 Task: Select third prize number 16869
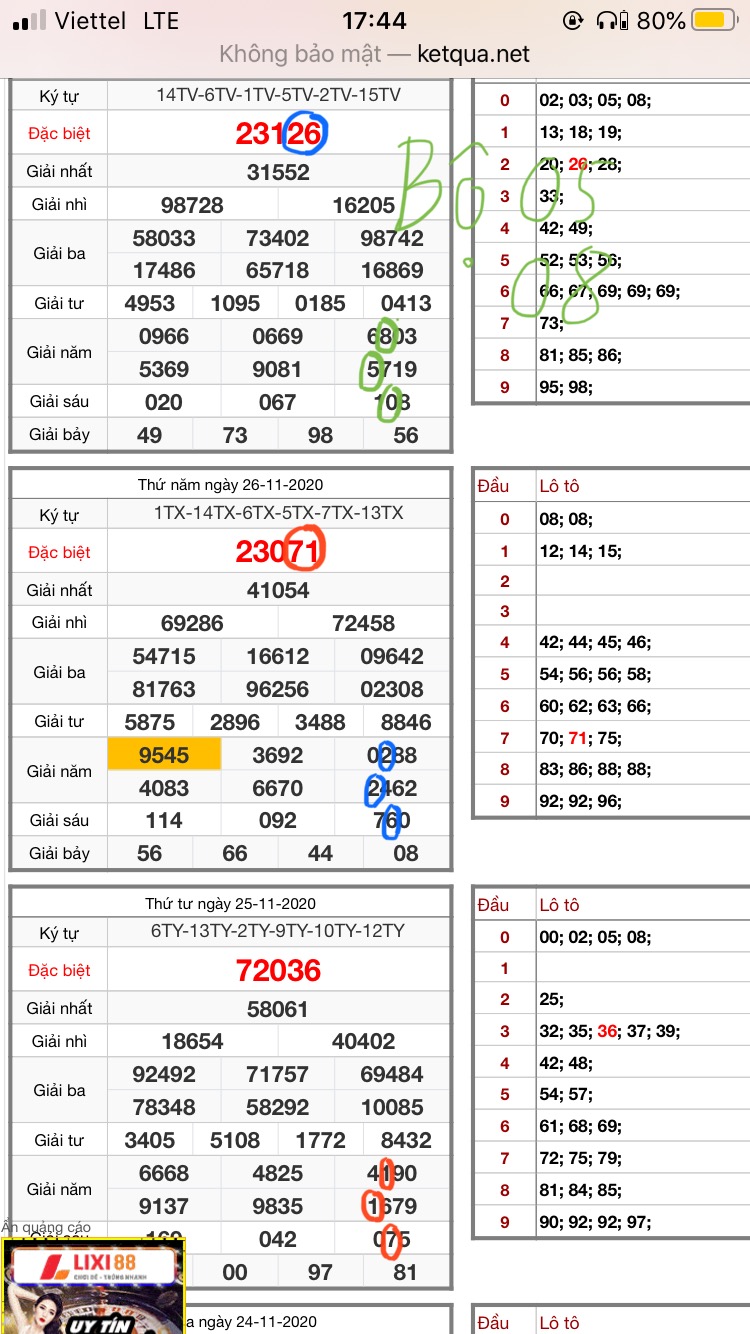(x=392, y=270)
